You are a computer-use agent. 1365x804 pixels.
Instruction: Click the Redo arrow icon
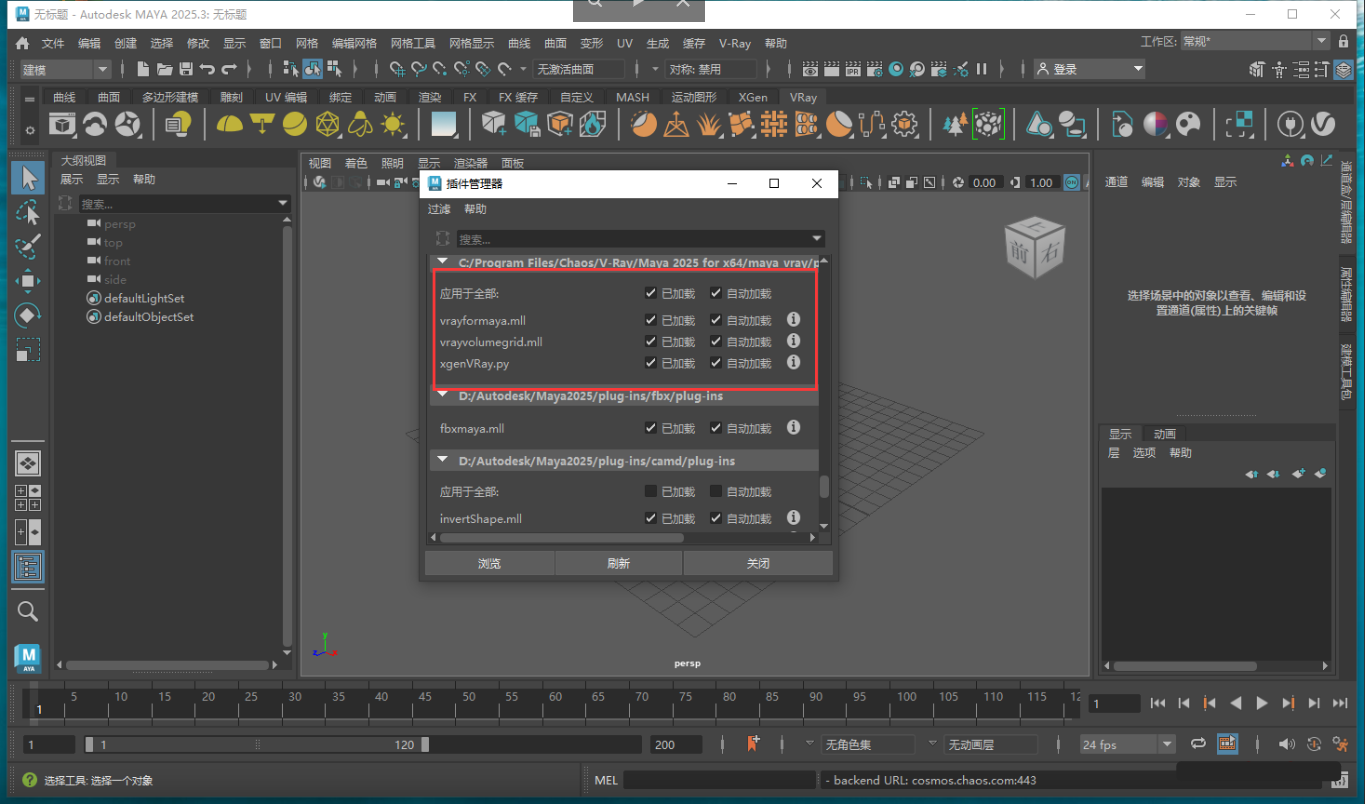[229, 69]
